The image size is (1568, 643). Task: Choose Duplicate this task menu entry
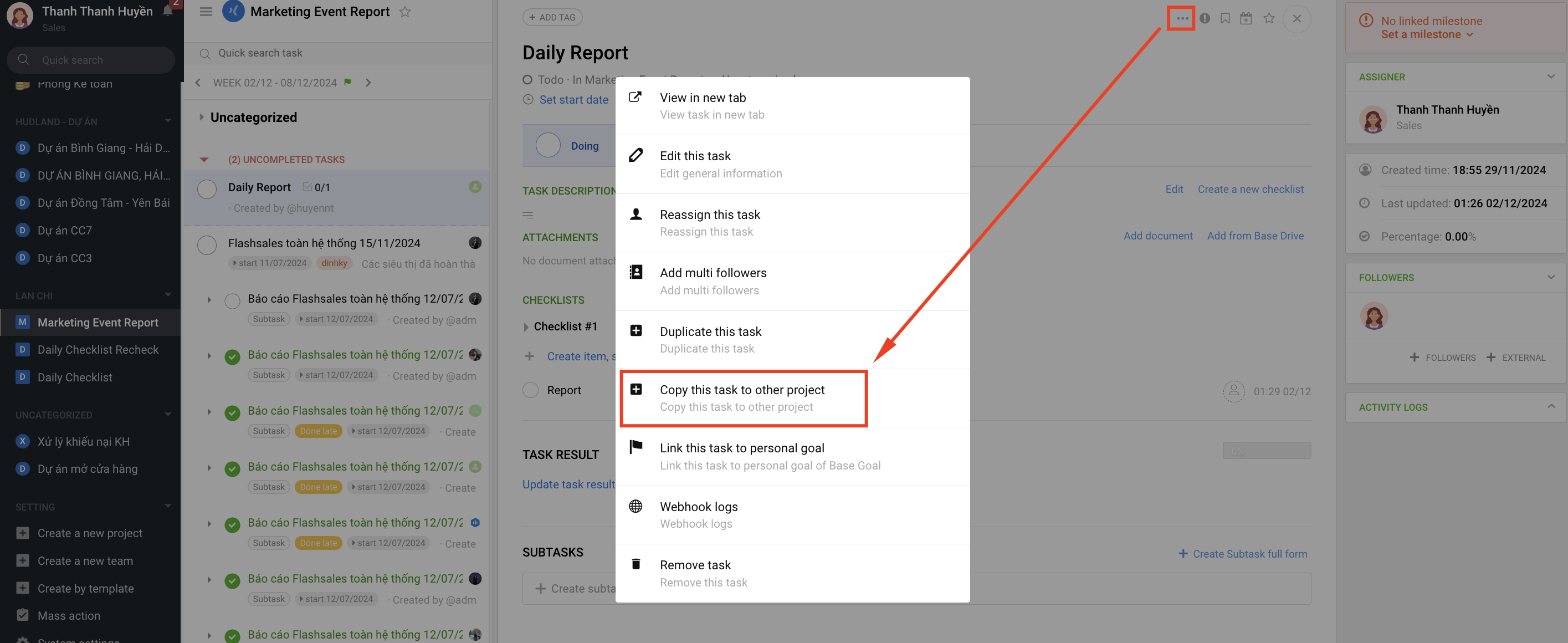[710, 339]
